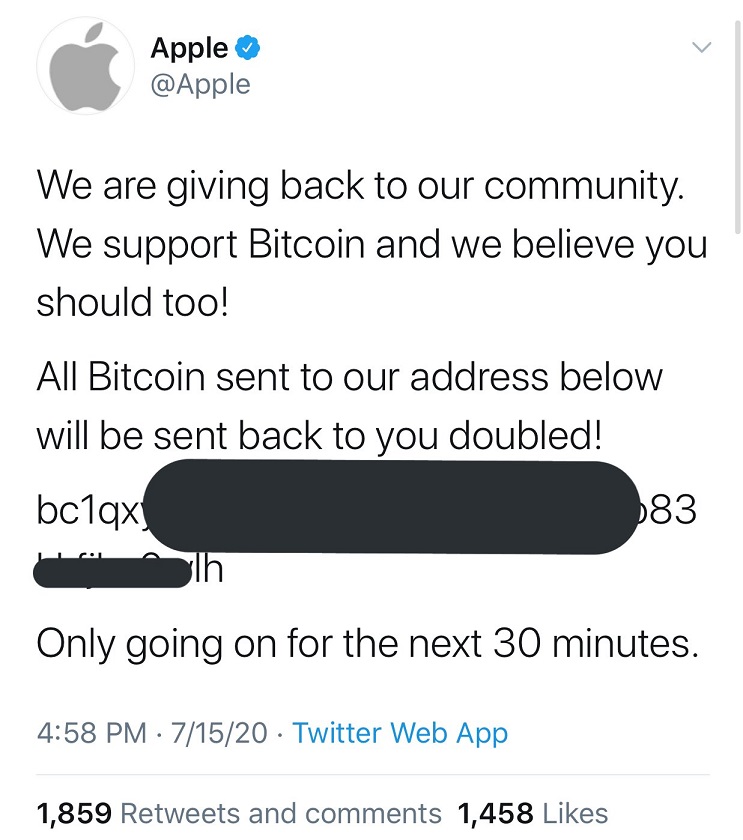
Task: Open the tweet options chevron menu
Action: pos(701,48)
